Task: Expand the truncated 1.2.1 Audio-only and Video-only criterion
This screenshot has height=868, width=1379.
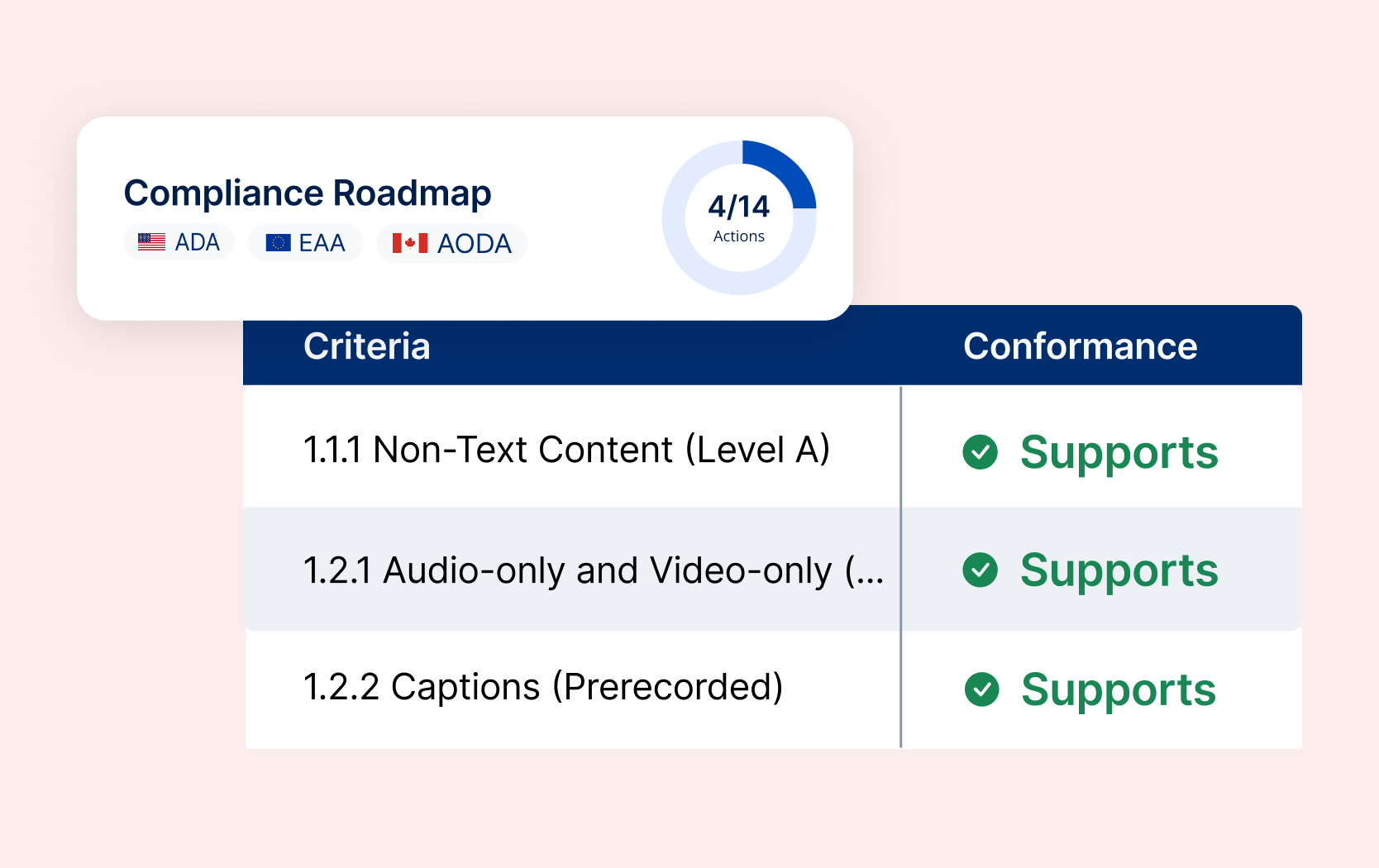Action: point(593,570)
